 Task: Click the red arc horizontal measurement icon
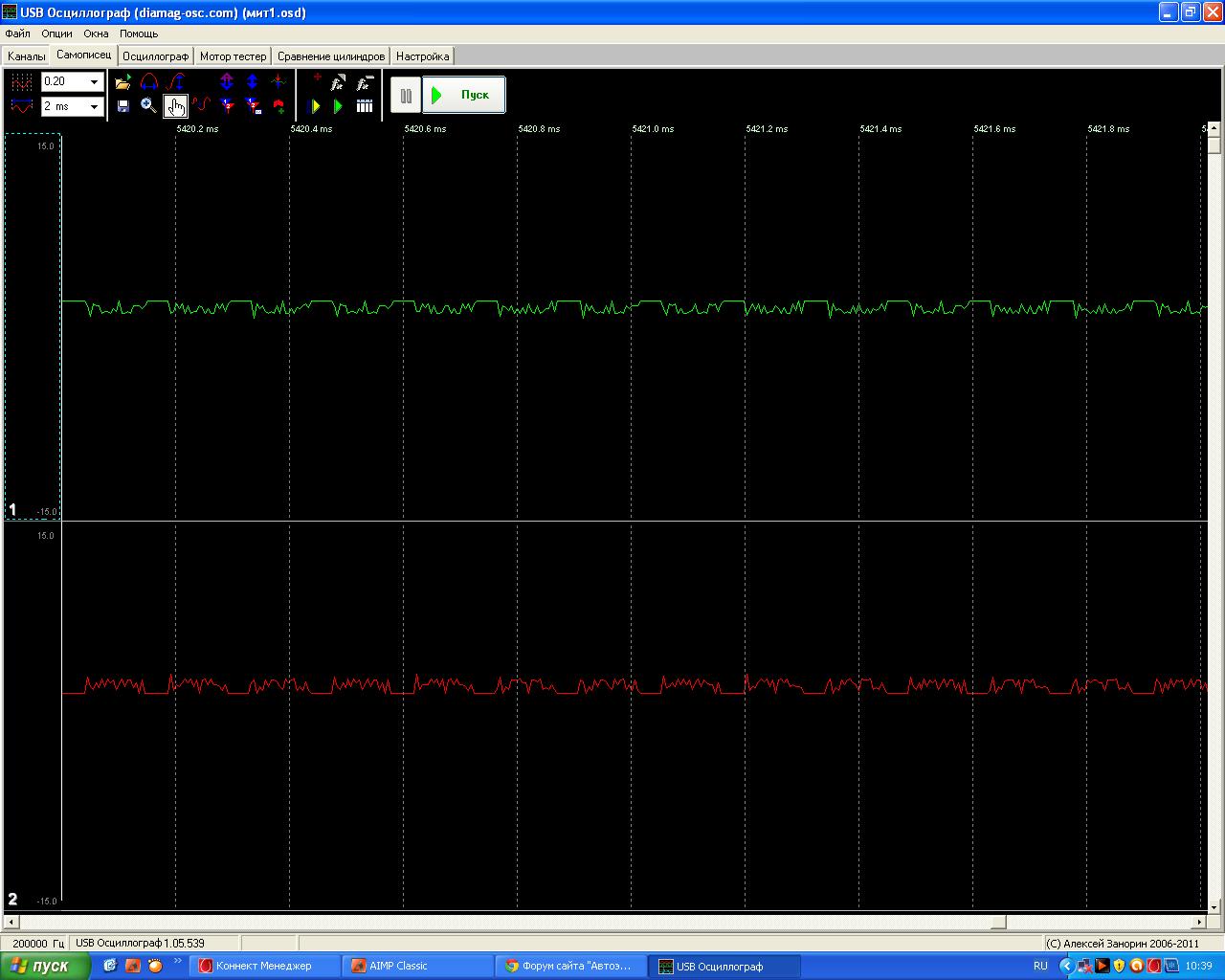(149, 82)
